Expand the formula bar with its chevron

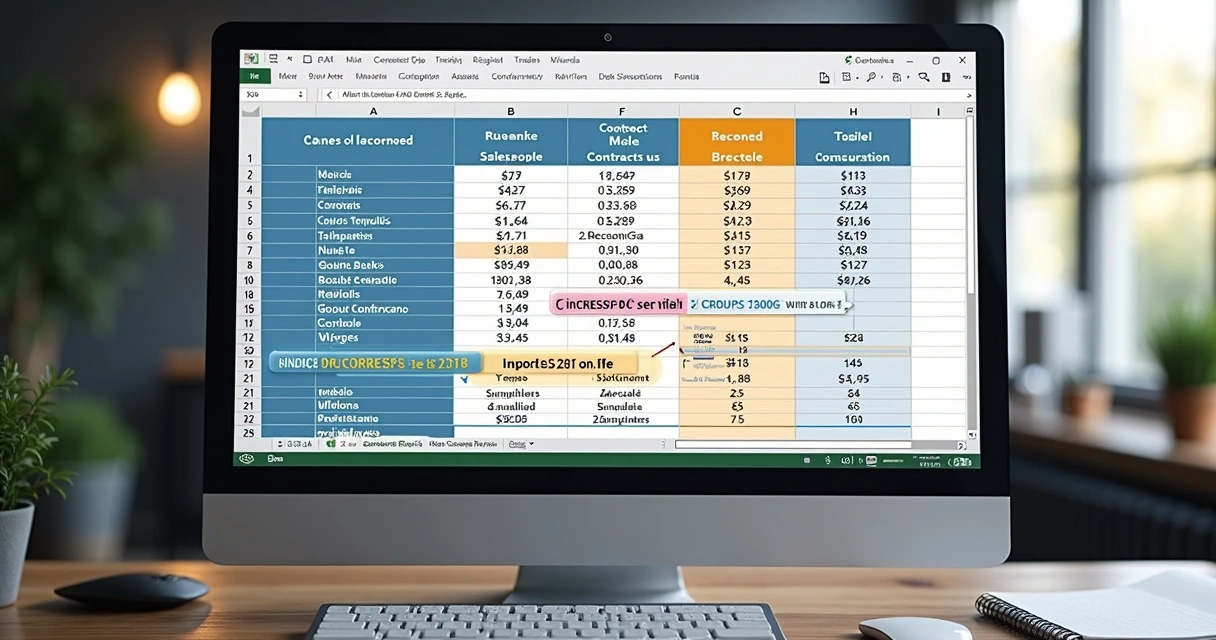[968, 95]
